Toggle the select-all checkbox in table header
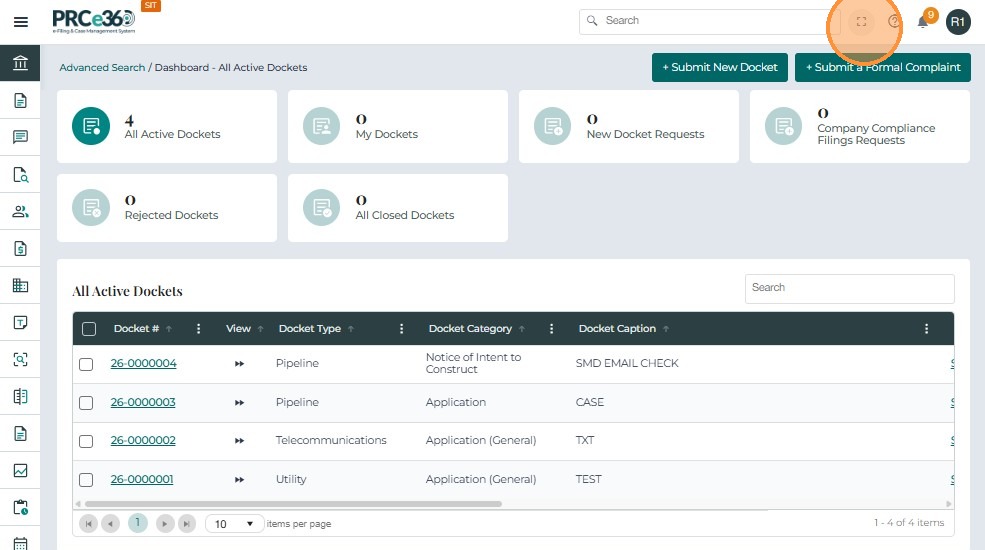The height and width of the screenshot is (550, 985). [89, 329]
